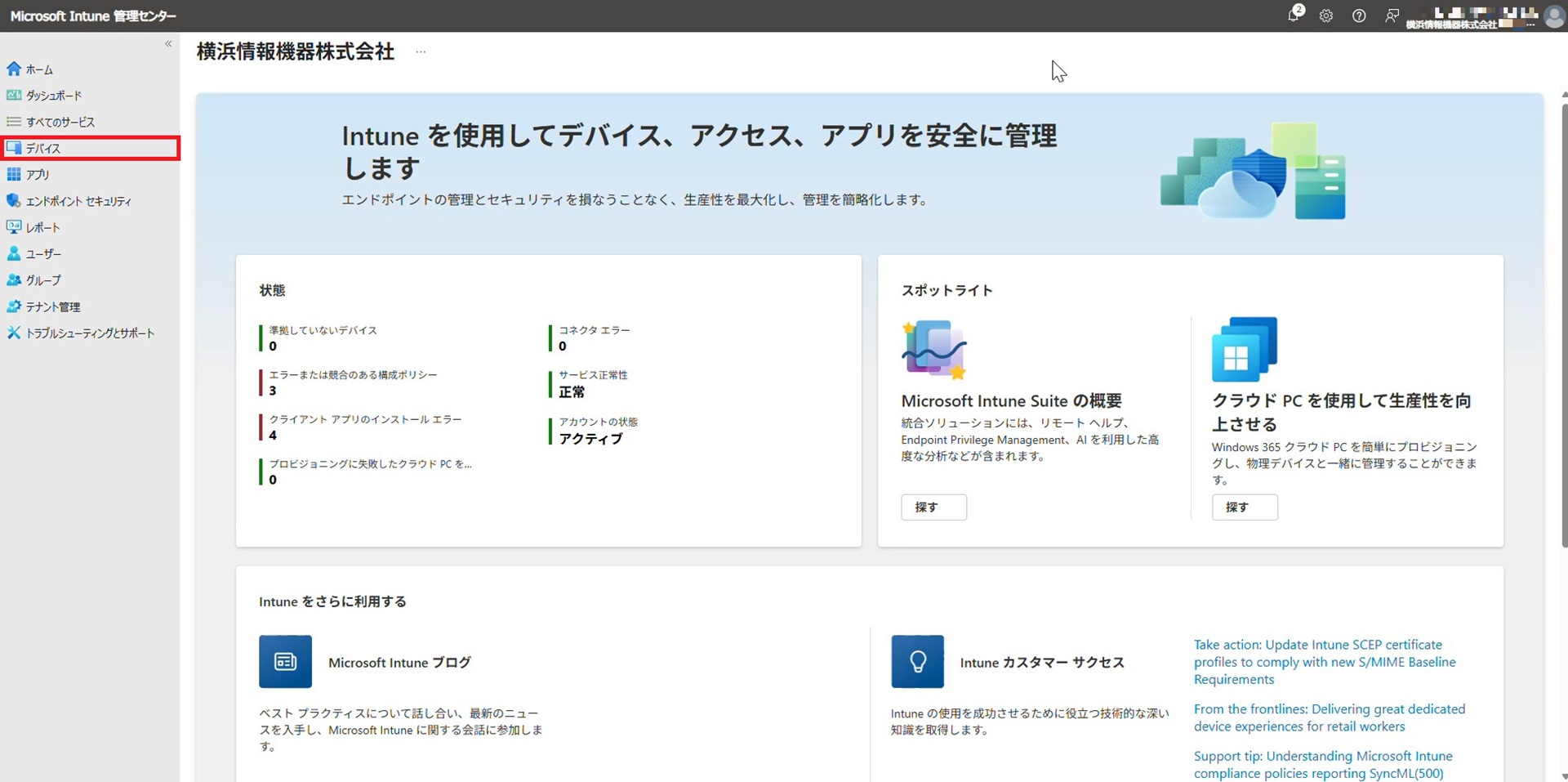Click the vertical scrollbar on the right
The width and height of the screenshot is (1568, 782).
(x=1563, y=327)
